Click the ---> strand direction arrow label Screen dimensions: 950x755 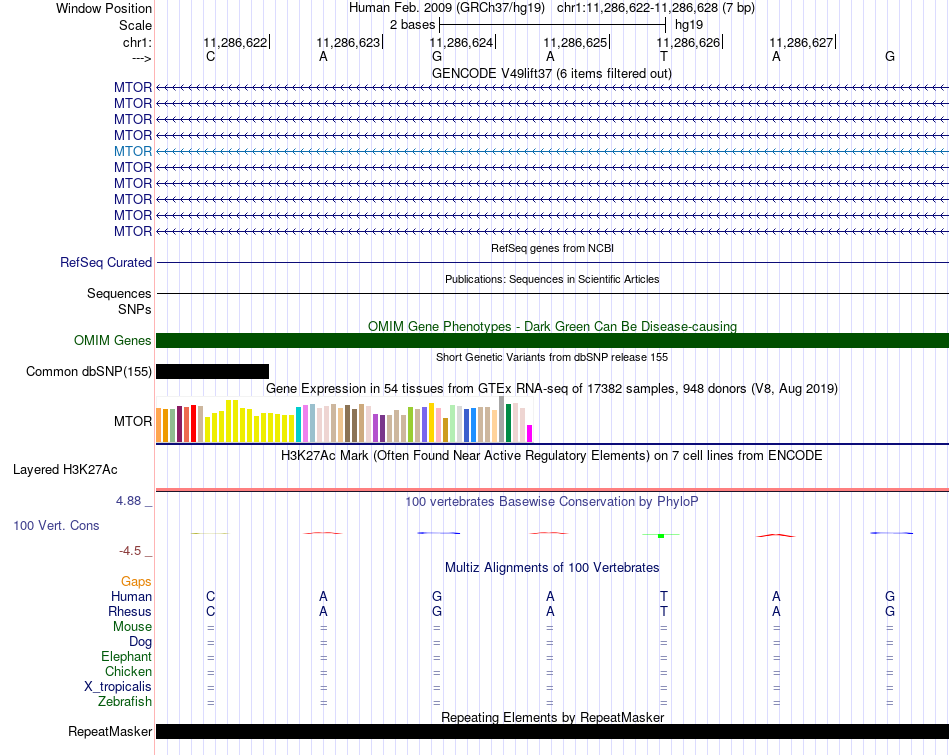click(141, 58)
